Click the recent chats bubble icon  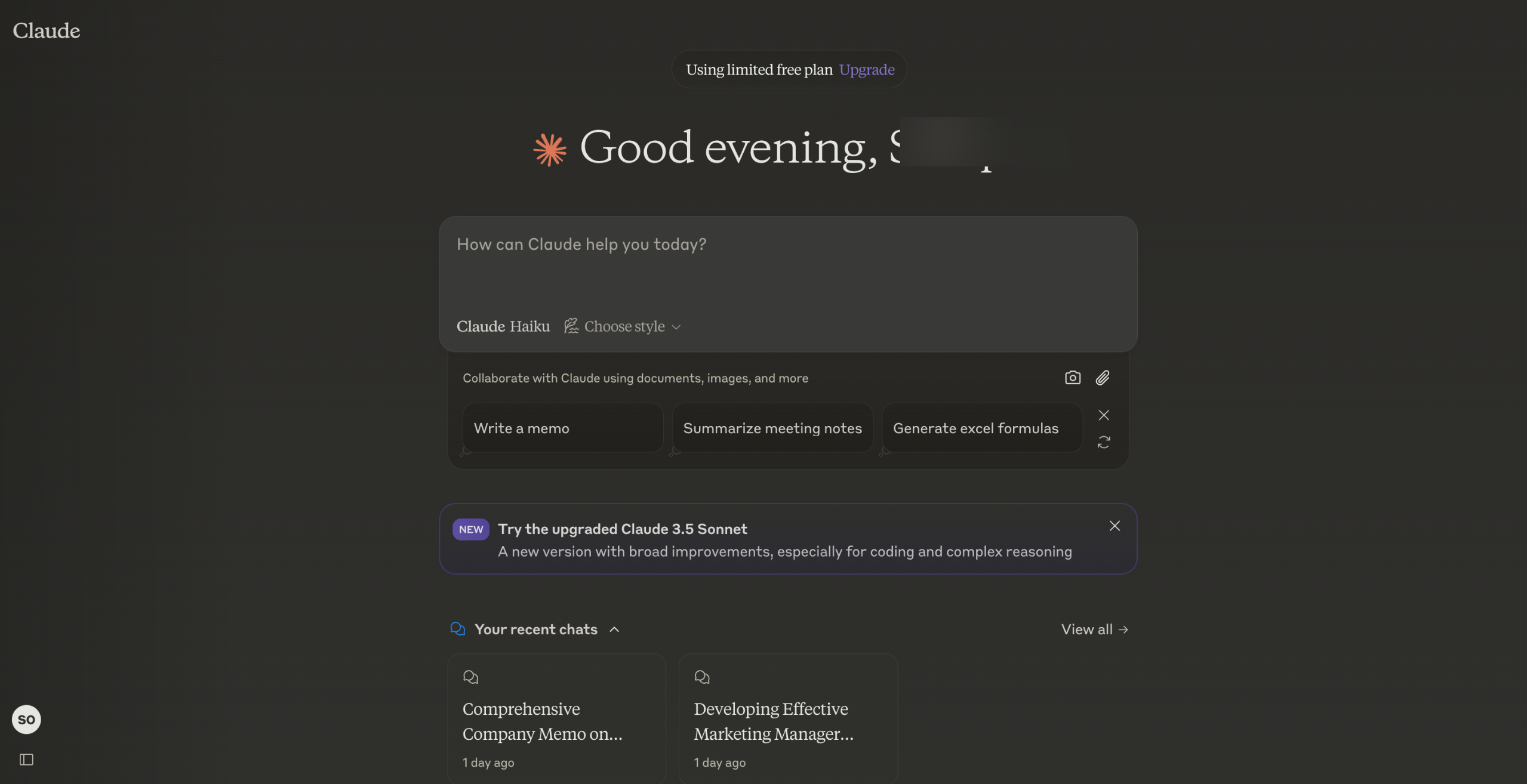457,629
